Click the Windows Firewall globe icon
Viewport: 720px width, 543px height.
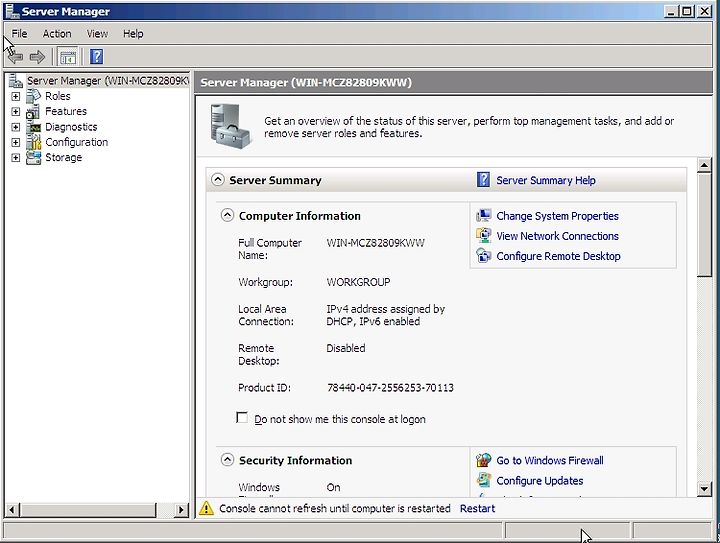[484, 460]
